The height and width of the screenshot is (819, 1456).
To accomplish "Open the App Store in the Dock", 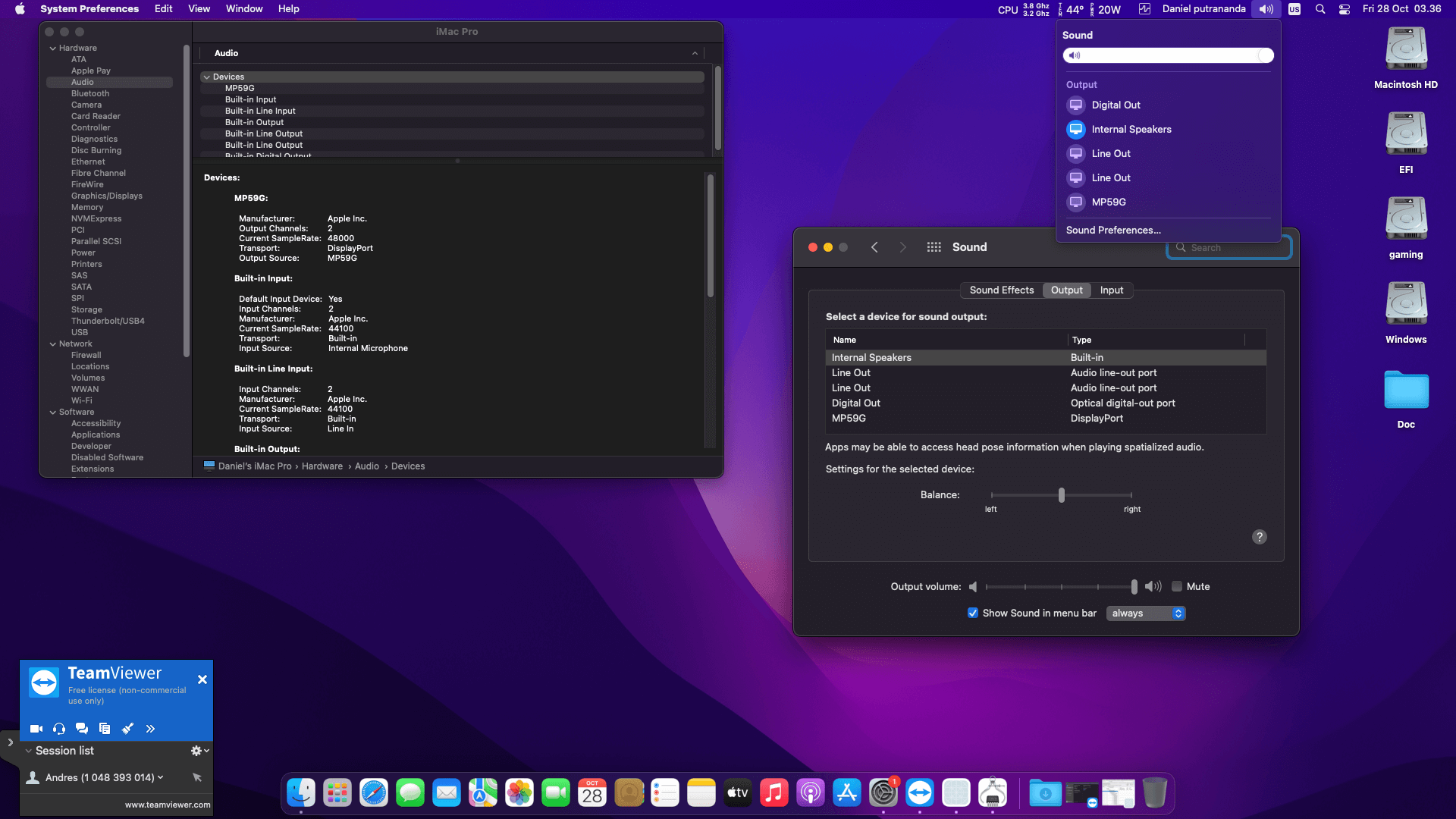I will [x=847, y=793].
